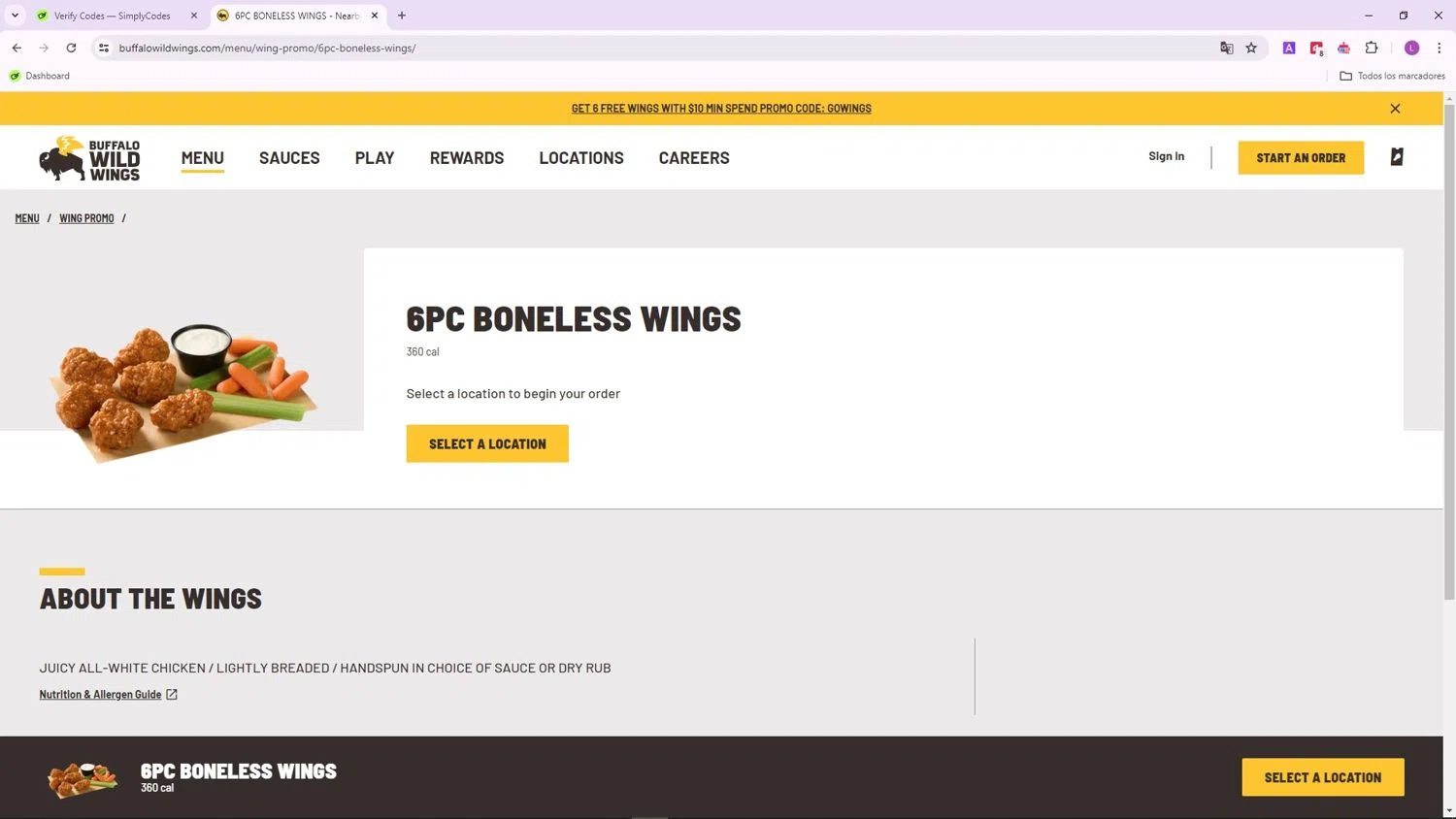The height and width of the screenshot is (819, 1456).
Task: Click the Buffalo Wild Wings logo
Action: pos(89,158)
